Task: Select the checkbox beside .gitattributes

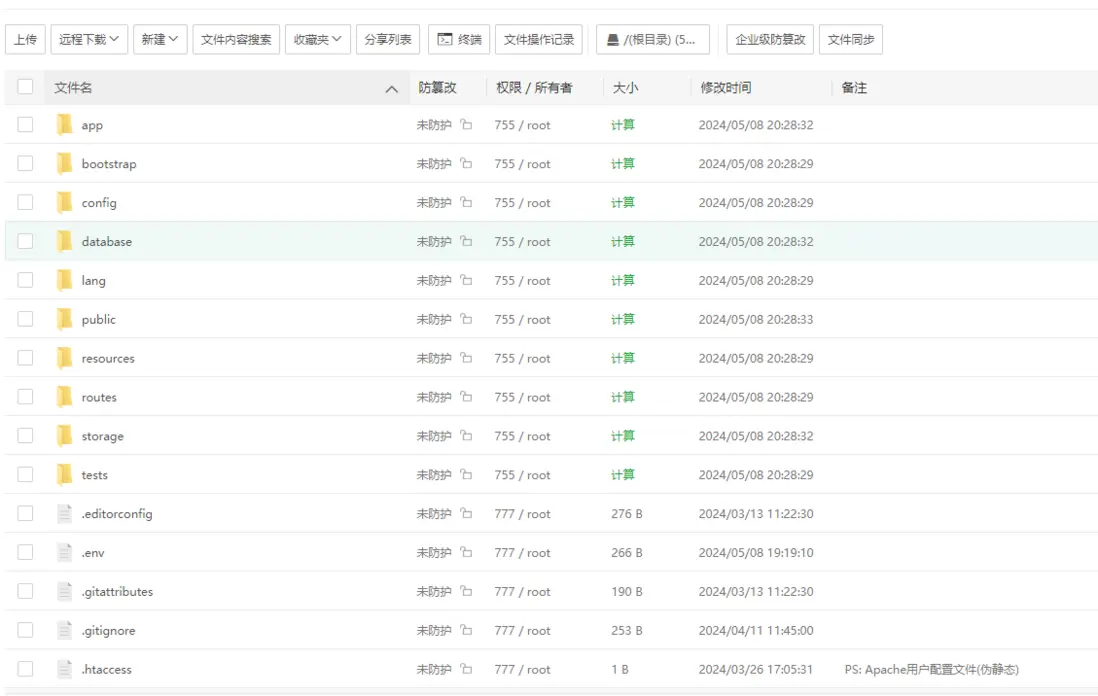Action: (25, 592)
